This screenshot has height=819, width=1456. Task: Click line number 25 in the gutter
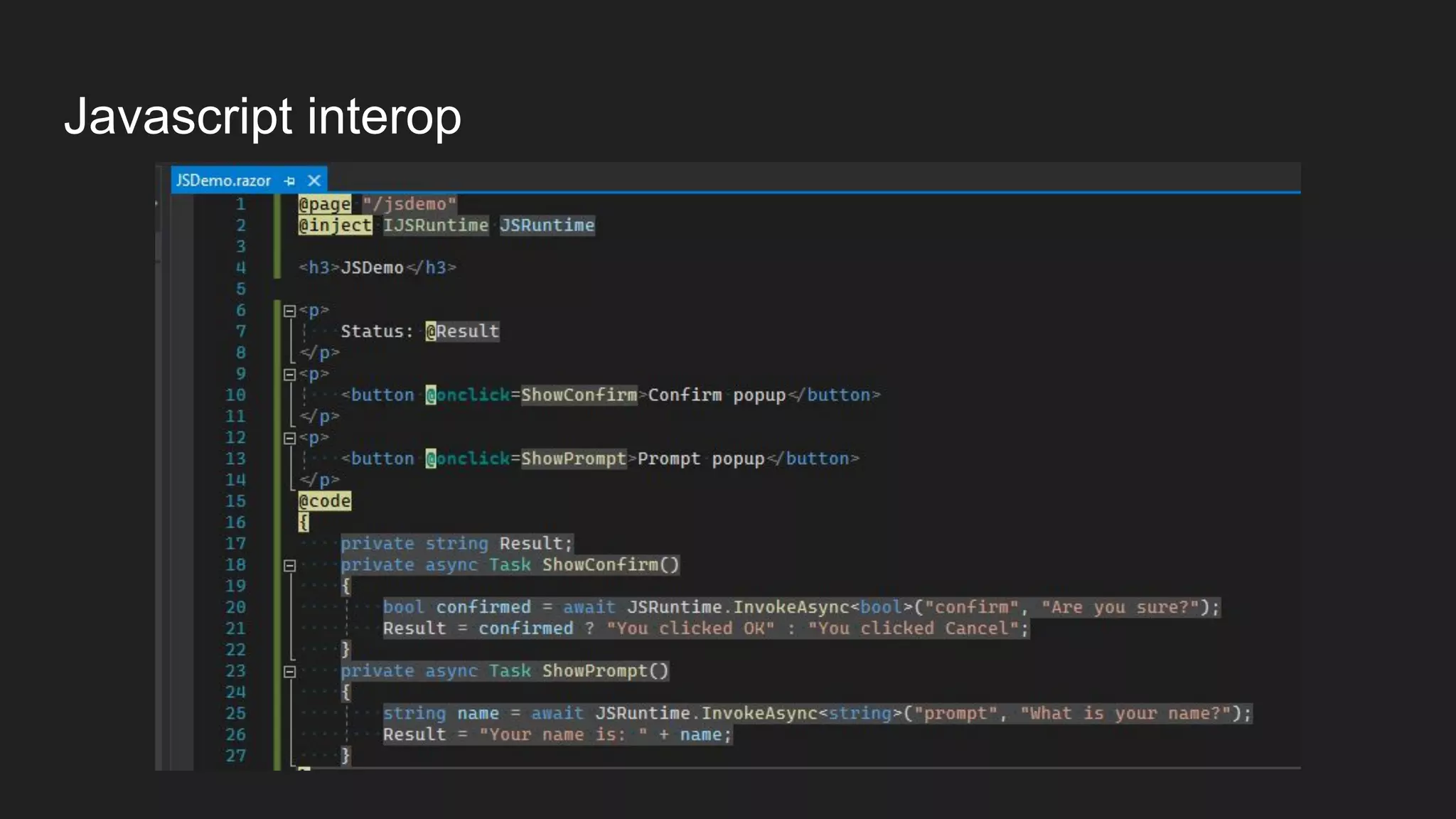[235, 714]
